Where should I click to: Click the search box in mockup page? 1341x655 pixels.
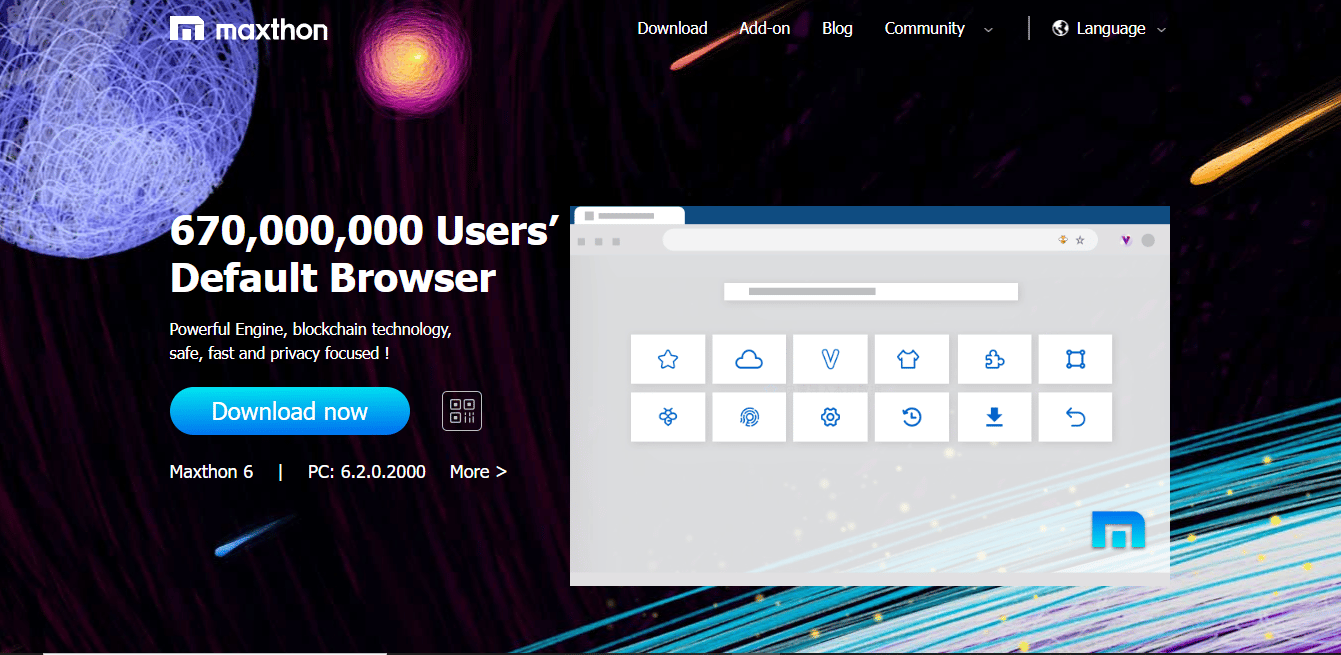(x=870, y=291)
